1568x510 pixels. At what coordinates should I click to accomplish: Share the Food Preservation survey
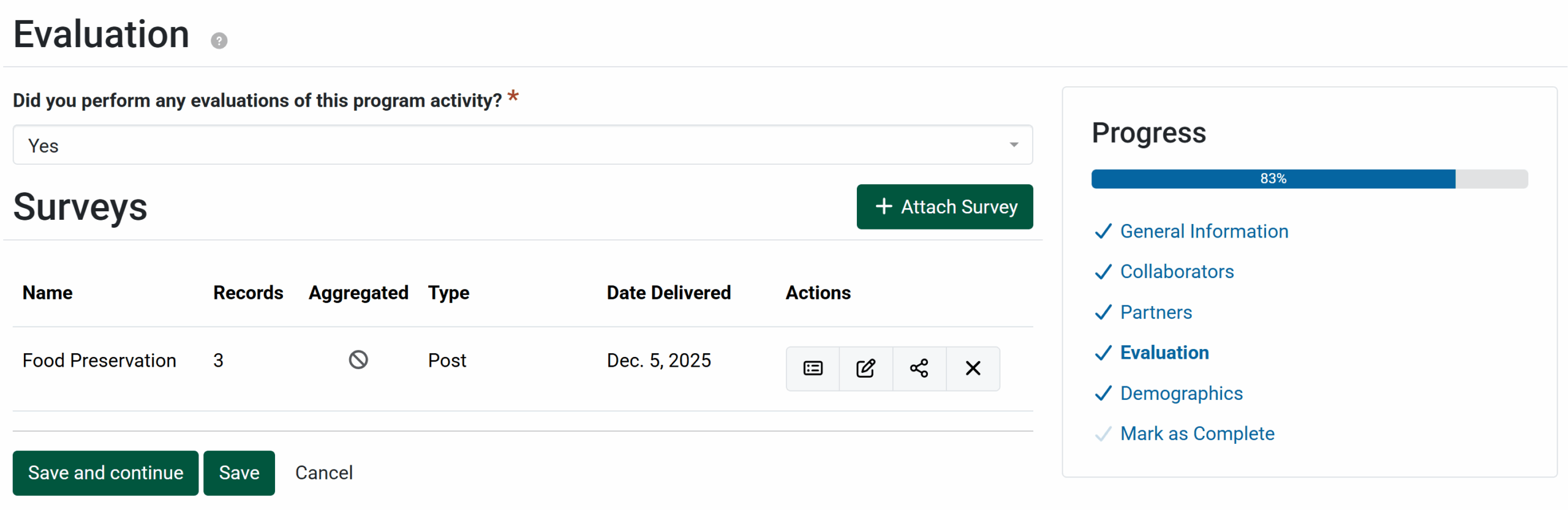pos(919,369)
